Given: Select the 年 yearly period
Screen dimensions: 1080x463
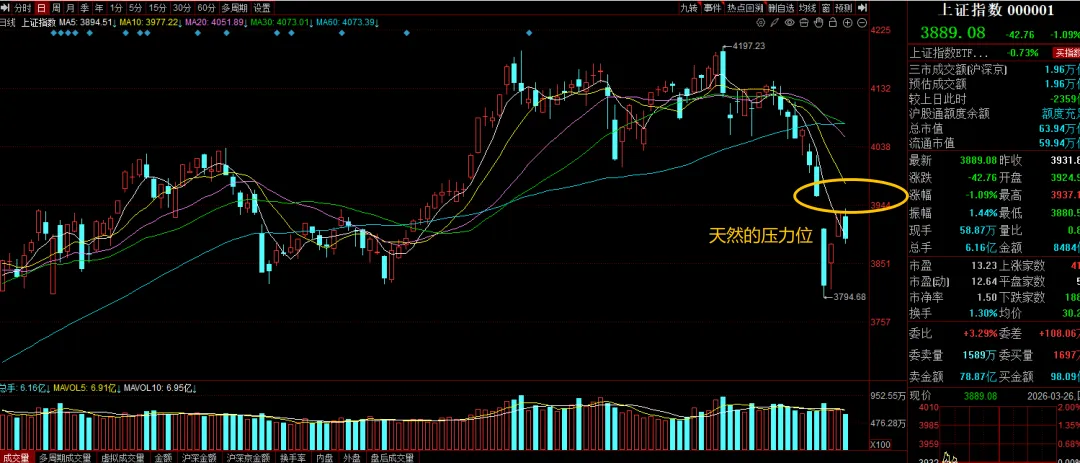Looking at the screenshot, I should click(x=99, y=8).
